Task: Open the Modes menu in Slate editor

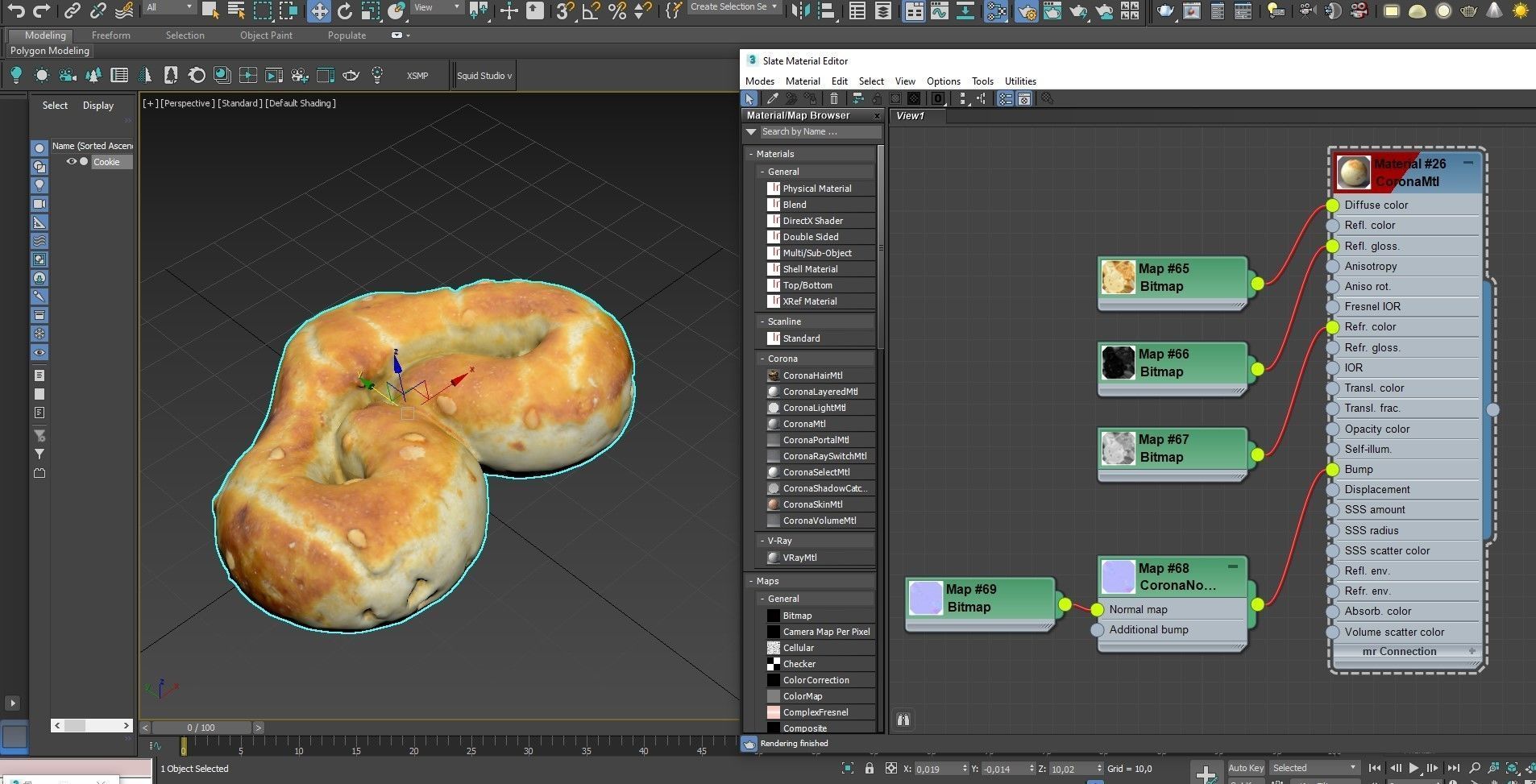Action: click(759, 81)
